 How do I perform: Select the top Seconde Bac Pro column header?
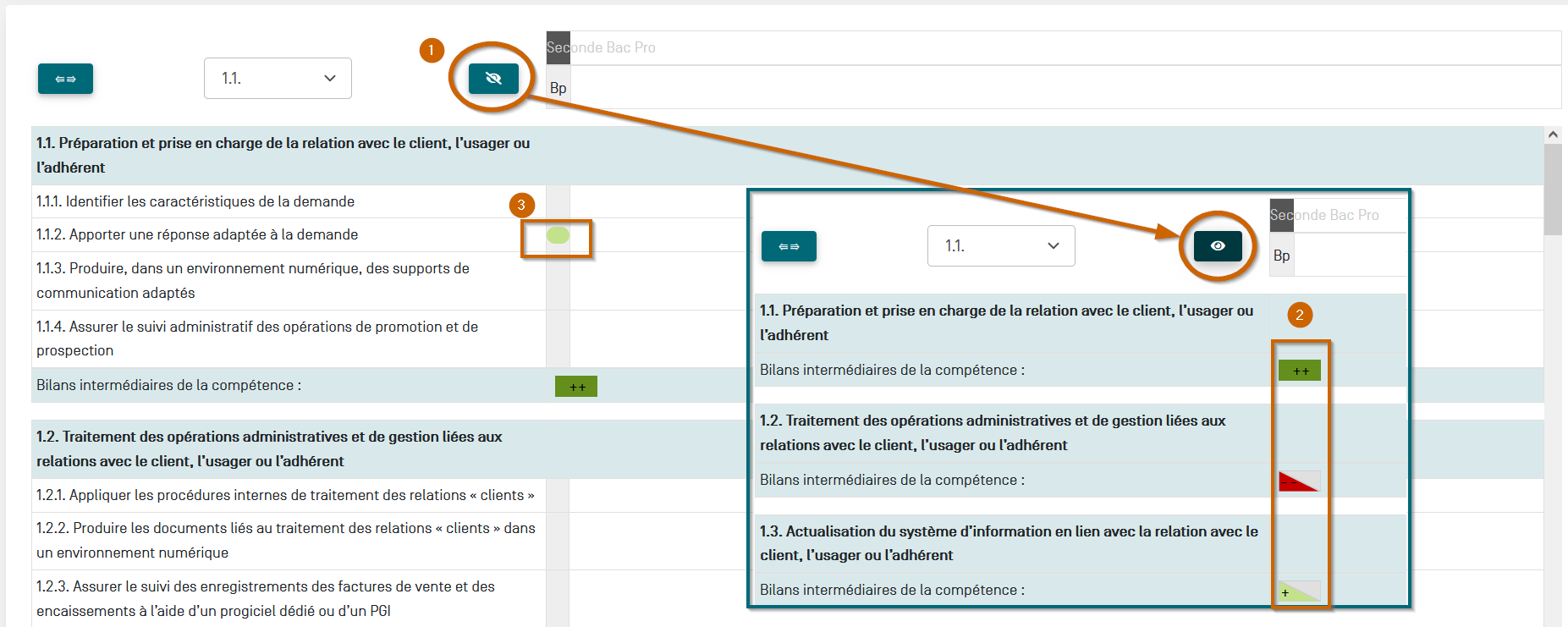[601, 48]
